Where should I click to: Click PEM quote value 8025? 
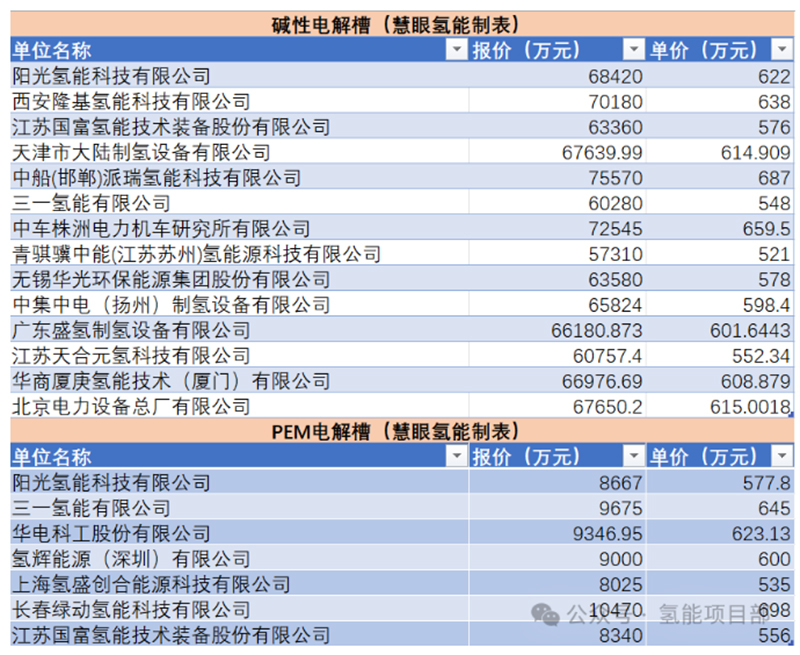coord(620,585)
